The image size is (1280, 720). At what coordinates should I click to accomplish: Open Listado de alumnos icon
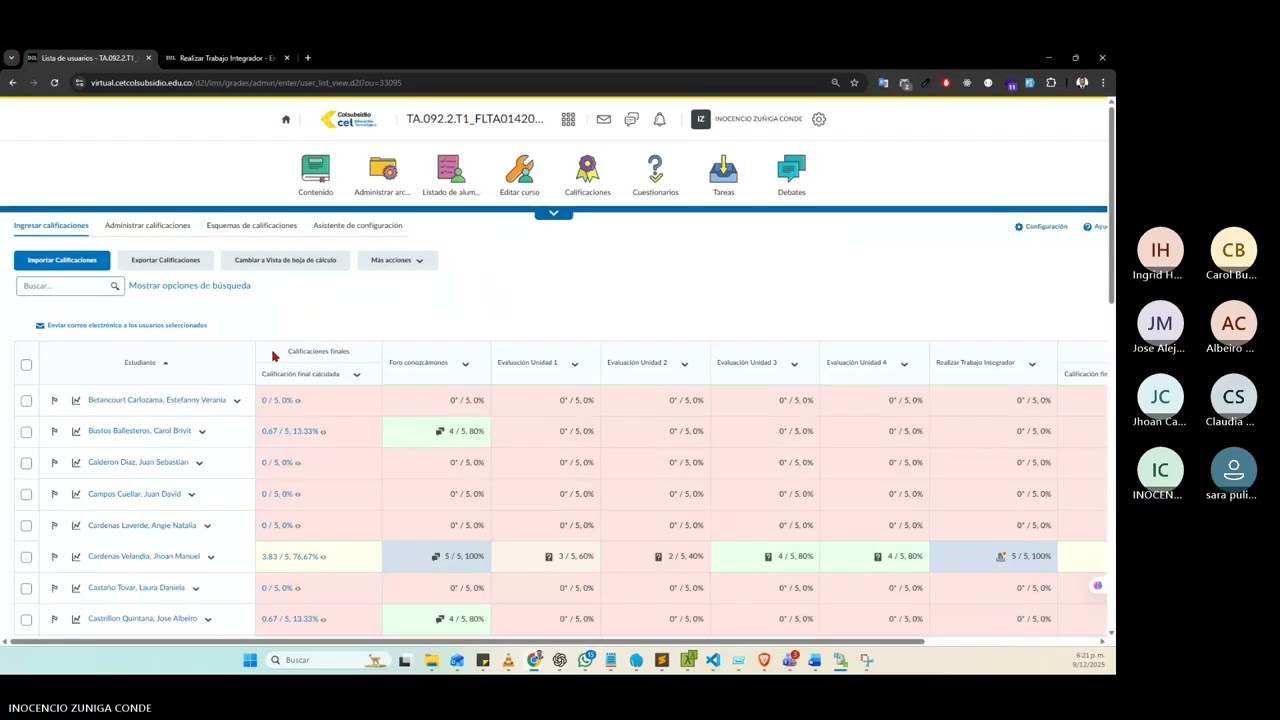pyautogui.click(x=450, y=168)
